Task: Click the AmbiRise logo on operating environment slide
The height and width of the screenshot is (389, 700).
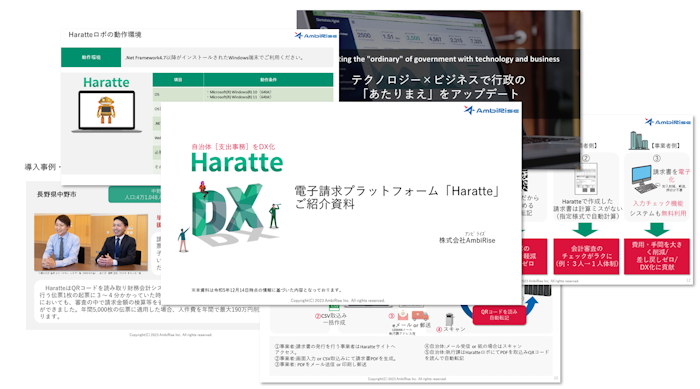Action: 316,35
